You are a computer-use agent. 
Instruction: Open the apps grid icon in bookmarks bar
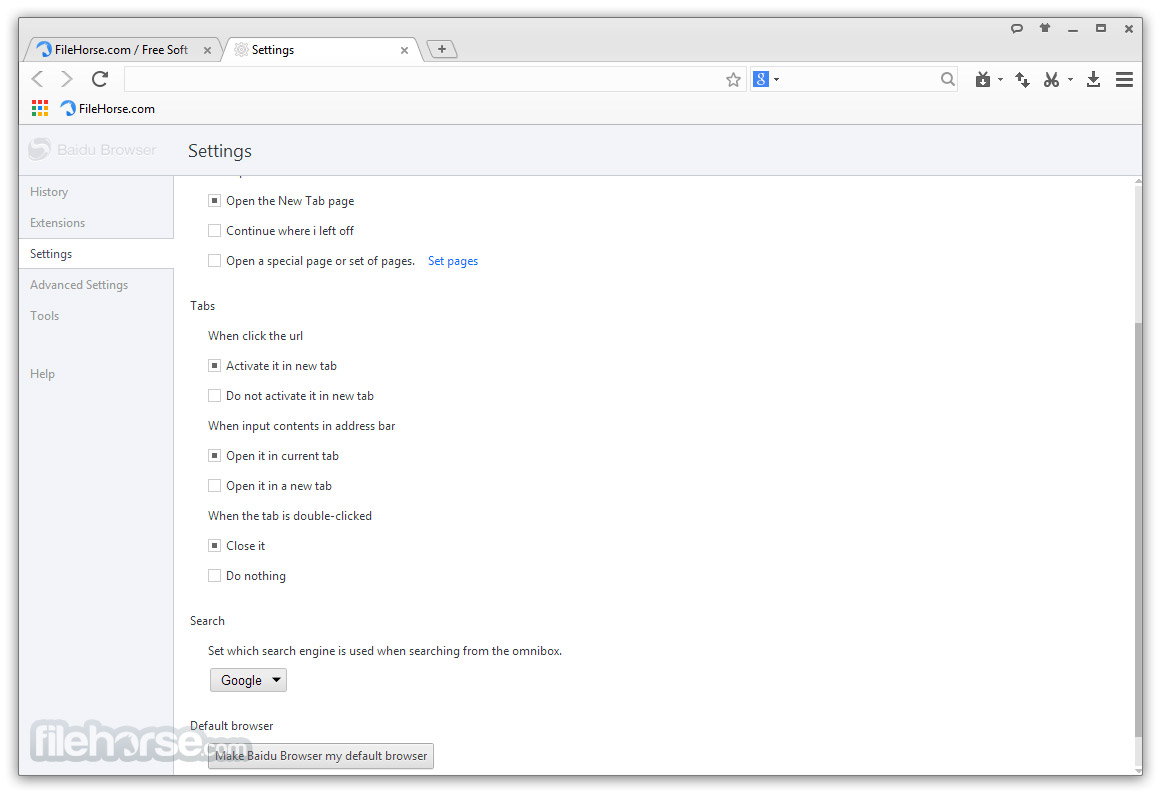[x=40, y=109]
